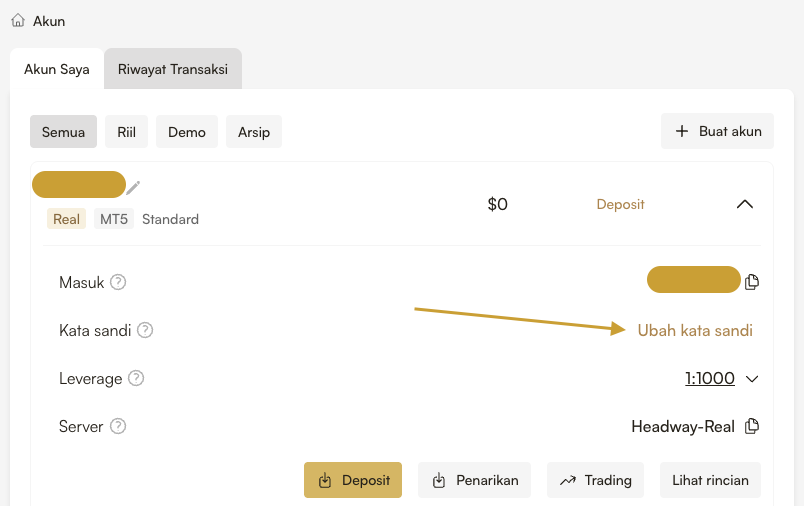This screenshot has height=506, width=804.
Task: Click the Buat akun button
Action: (717, 131)
